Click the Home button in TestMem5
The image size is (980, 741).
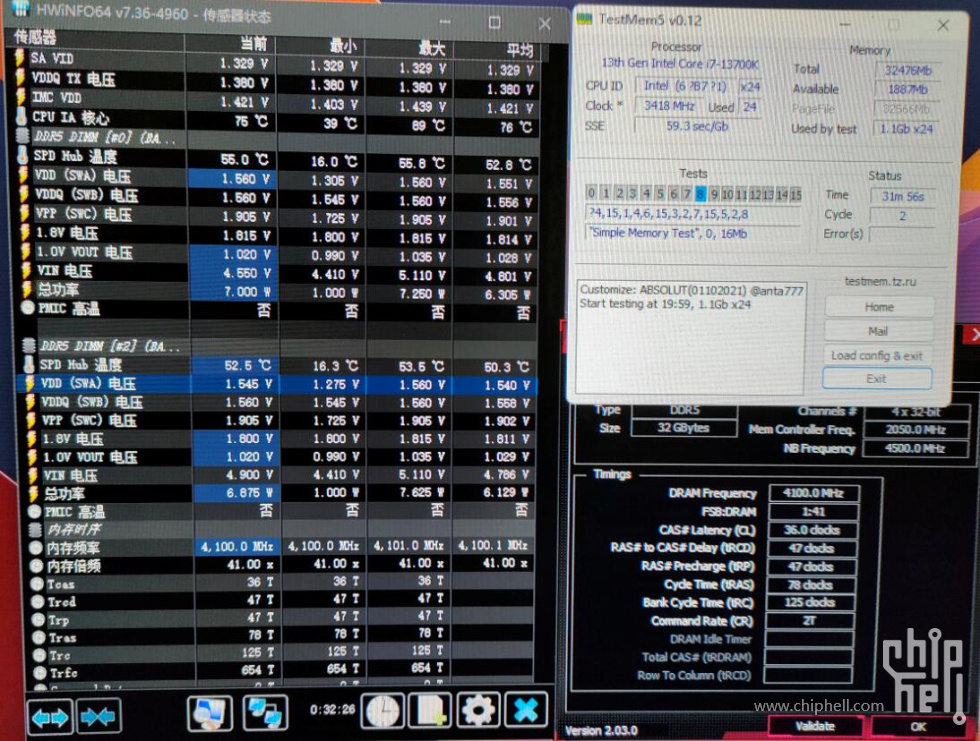click(879, 307)
